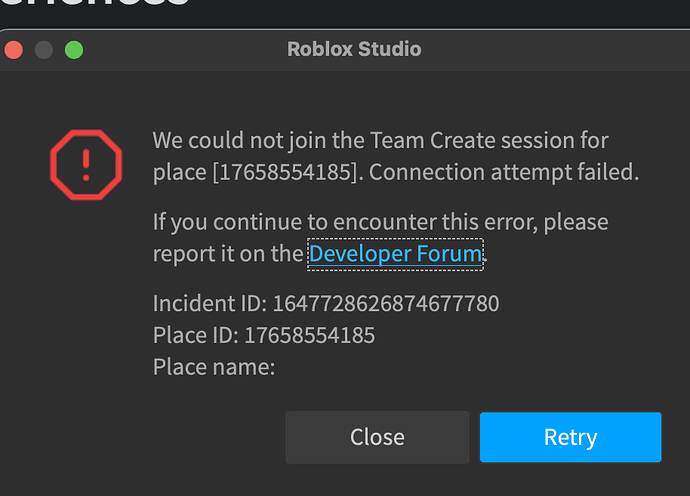Click the Roblox Studio title text
Screen dimensions: 690x496
(x=354, y=49)
